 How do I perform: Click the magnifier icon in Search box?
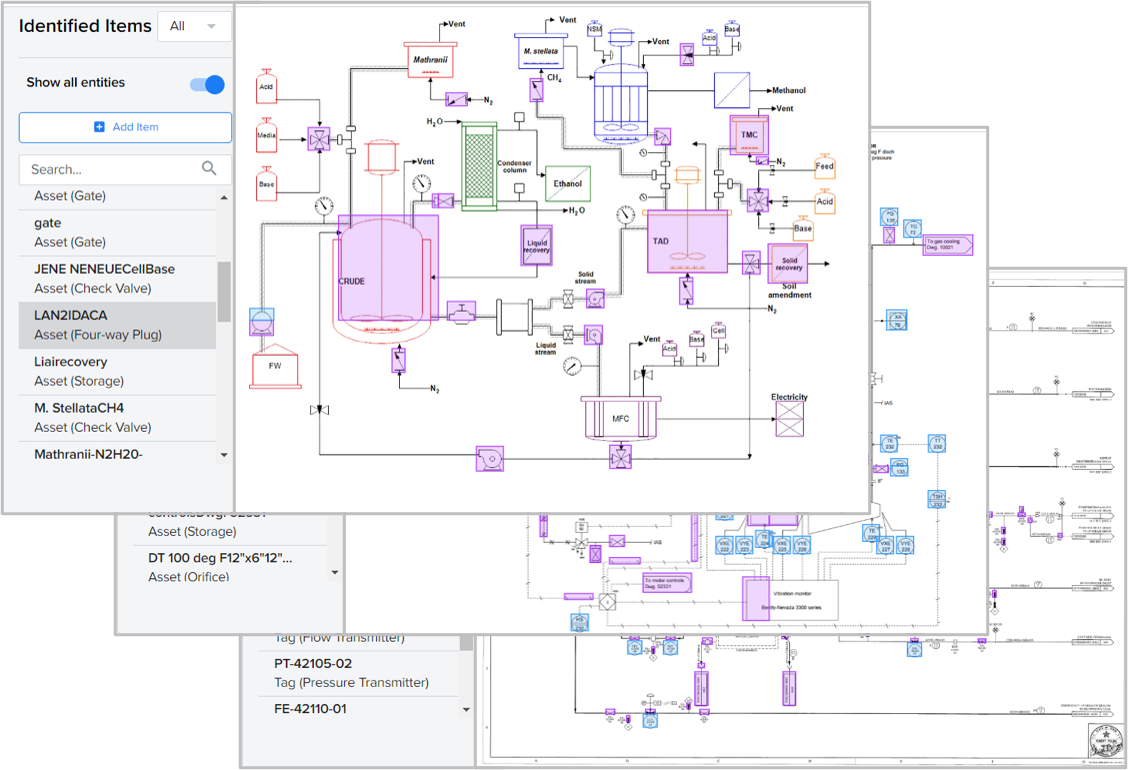209,169
